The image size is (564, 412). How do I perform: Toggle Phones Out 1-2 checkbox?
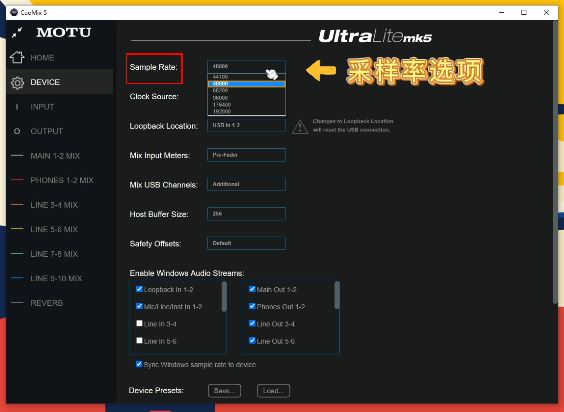click(x=252, y=306)
